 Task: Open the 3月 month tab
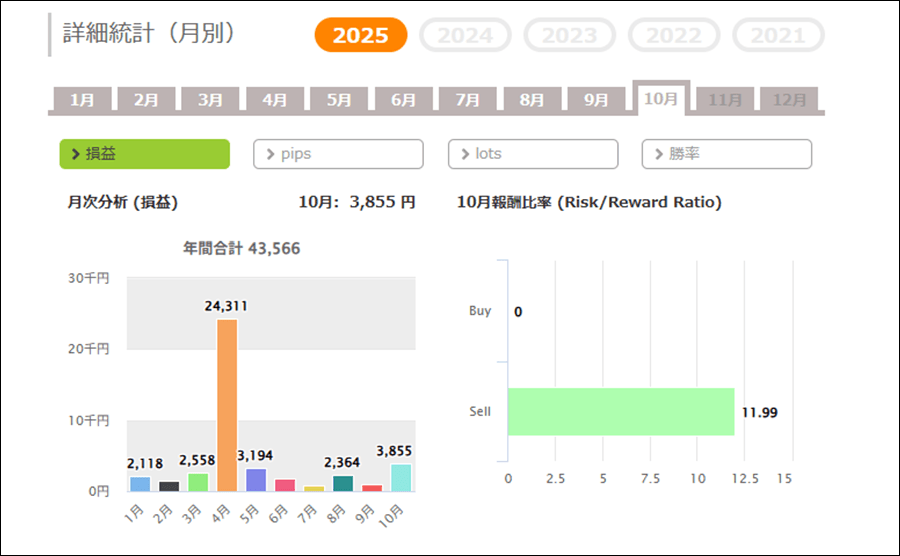211,99
